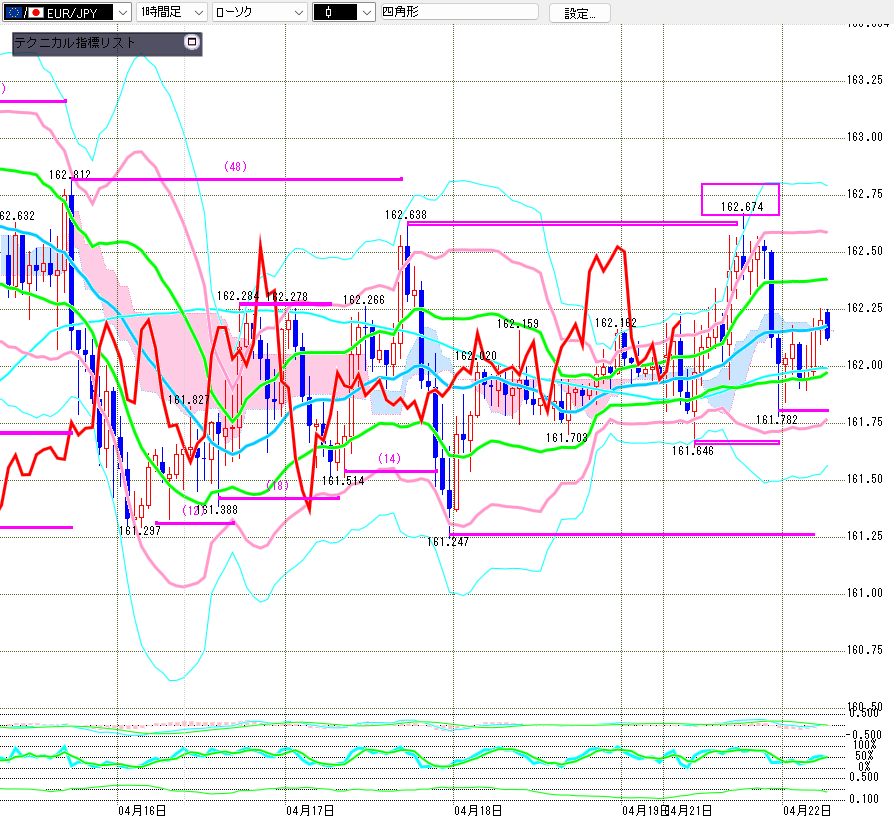Viewport: 894px width, 819px height.
Task: Click the 162.278 price label
Action: [x=287, y=297]
